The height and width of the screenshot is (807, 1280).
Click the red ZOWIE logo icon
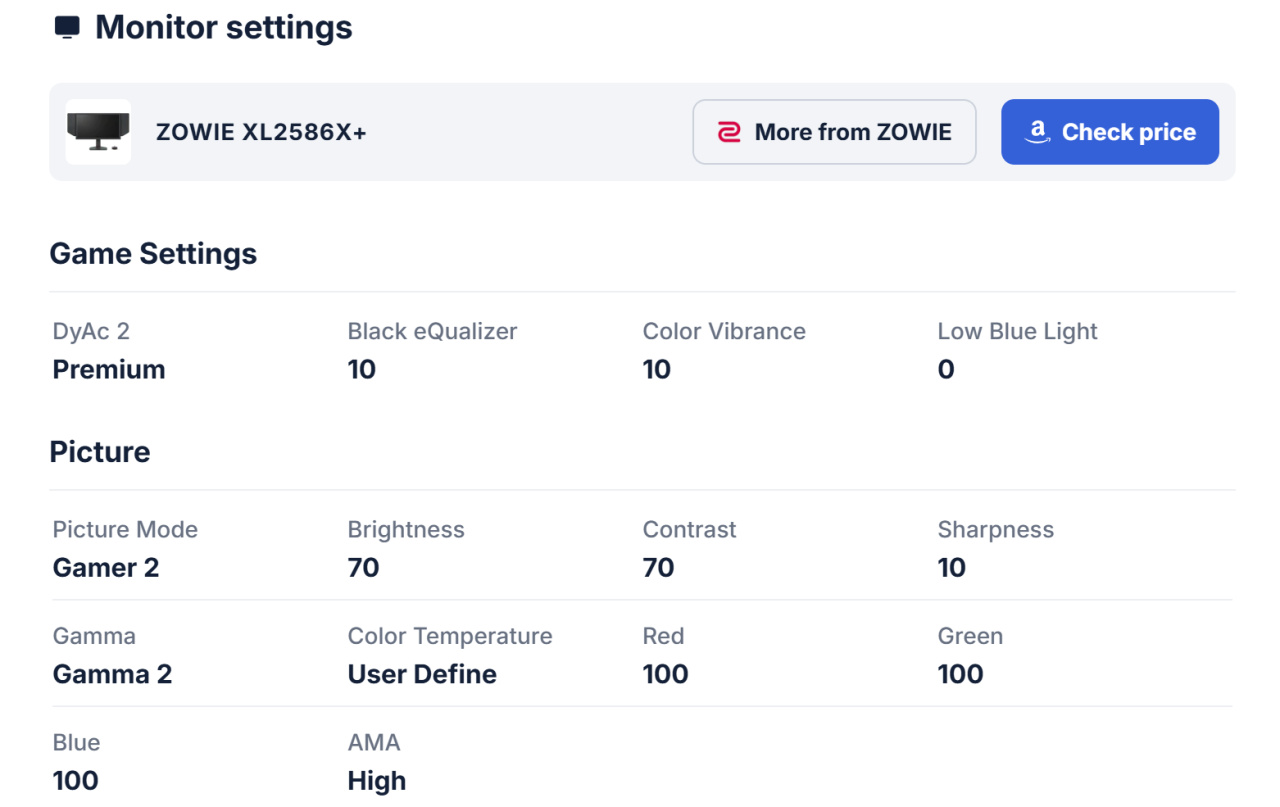click(729, 132)
